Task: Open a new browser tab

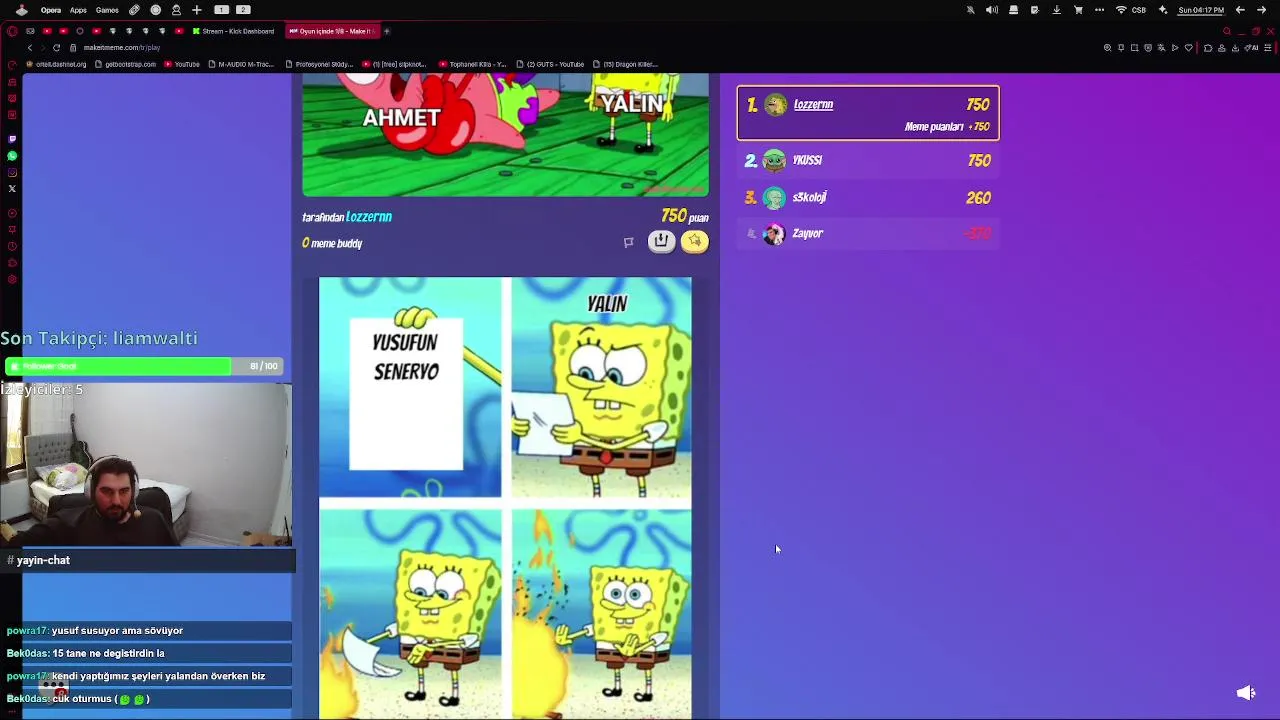Action: 387,31
